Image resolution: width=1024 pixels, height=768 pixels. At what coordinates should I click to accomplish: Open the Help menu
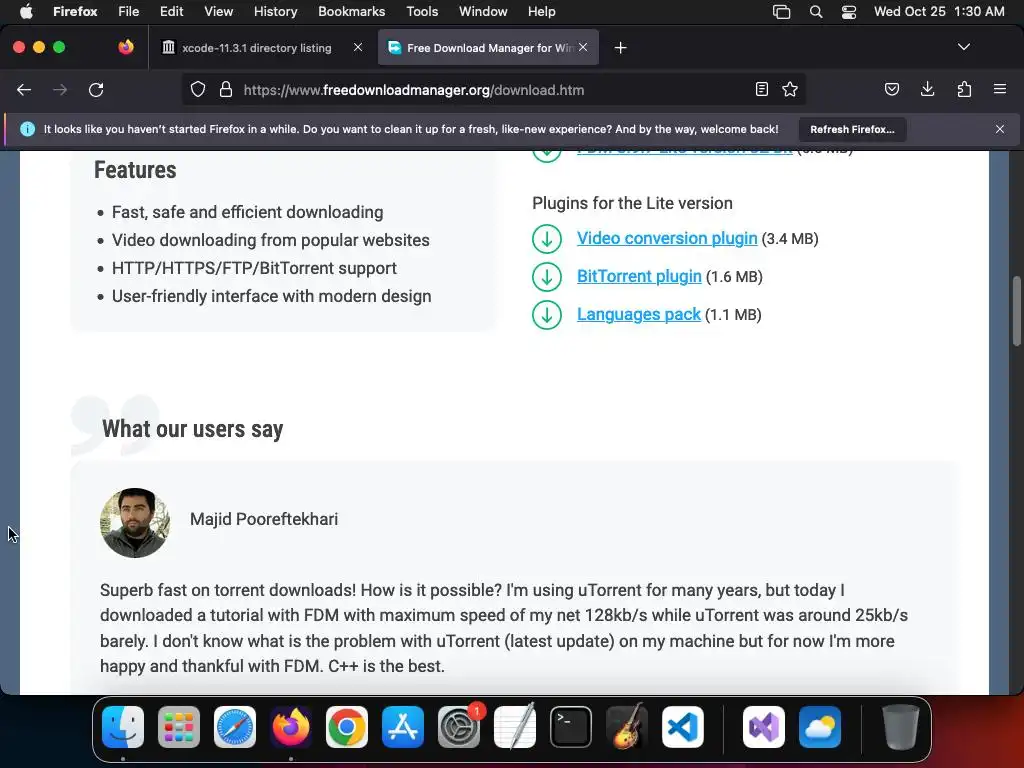[541, 11]
